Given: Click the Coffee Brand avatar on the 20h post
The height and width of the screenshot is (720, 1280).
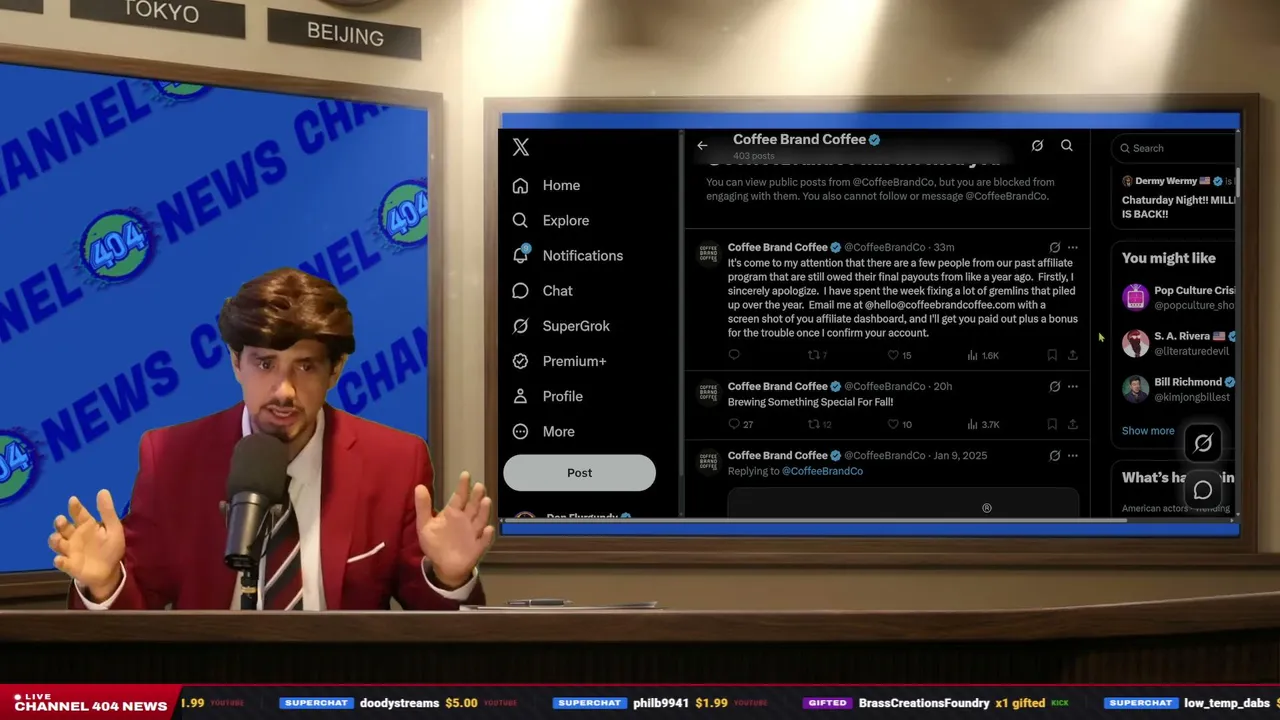Looking at the screenshot, I should pyautogui.click(x=708, y=392).
